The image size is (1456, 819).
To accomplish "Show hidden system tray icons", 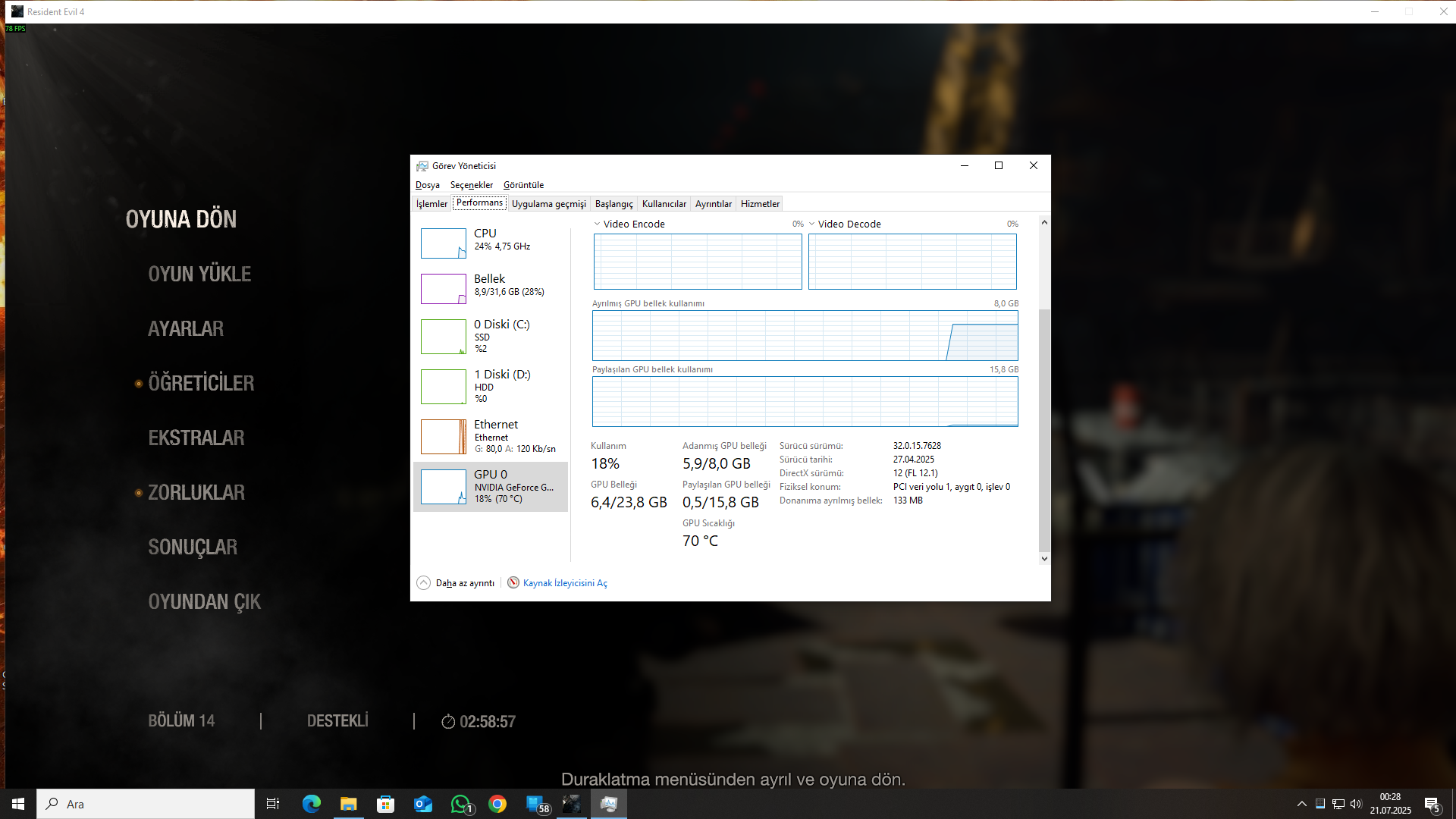I will (x=1302, y=804).
